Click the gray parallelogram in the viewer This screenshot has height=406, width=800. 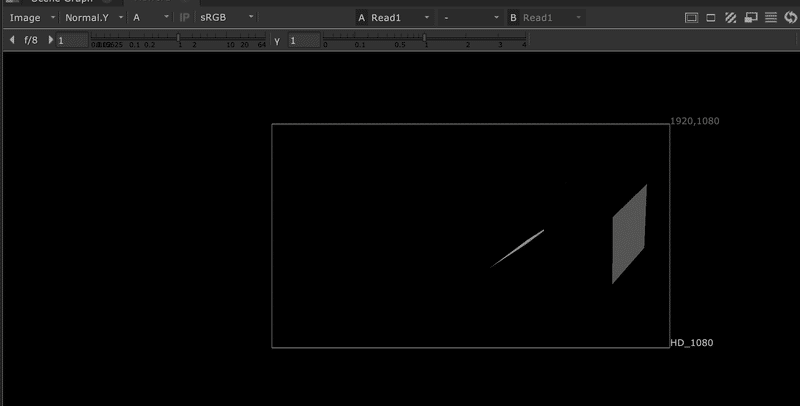[629, 235]
